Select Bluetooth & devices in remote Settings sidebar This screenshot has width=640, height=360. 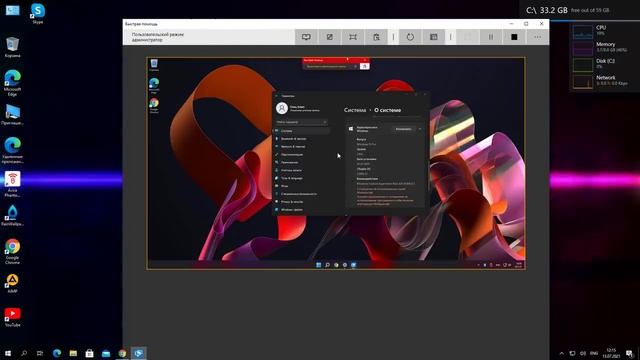point(301,139)
